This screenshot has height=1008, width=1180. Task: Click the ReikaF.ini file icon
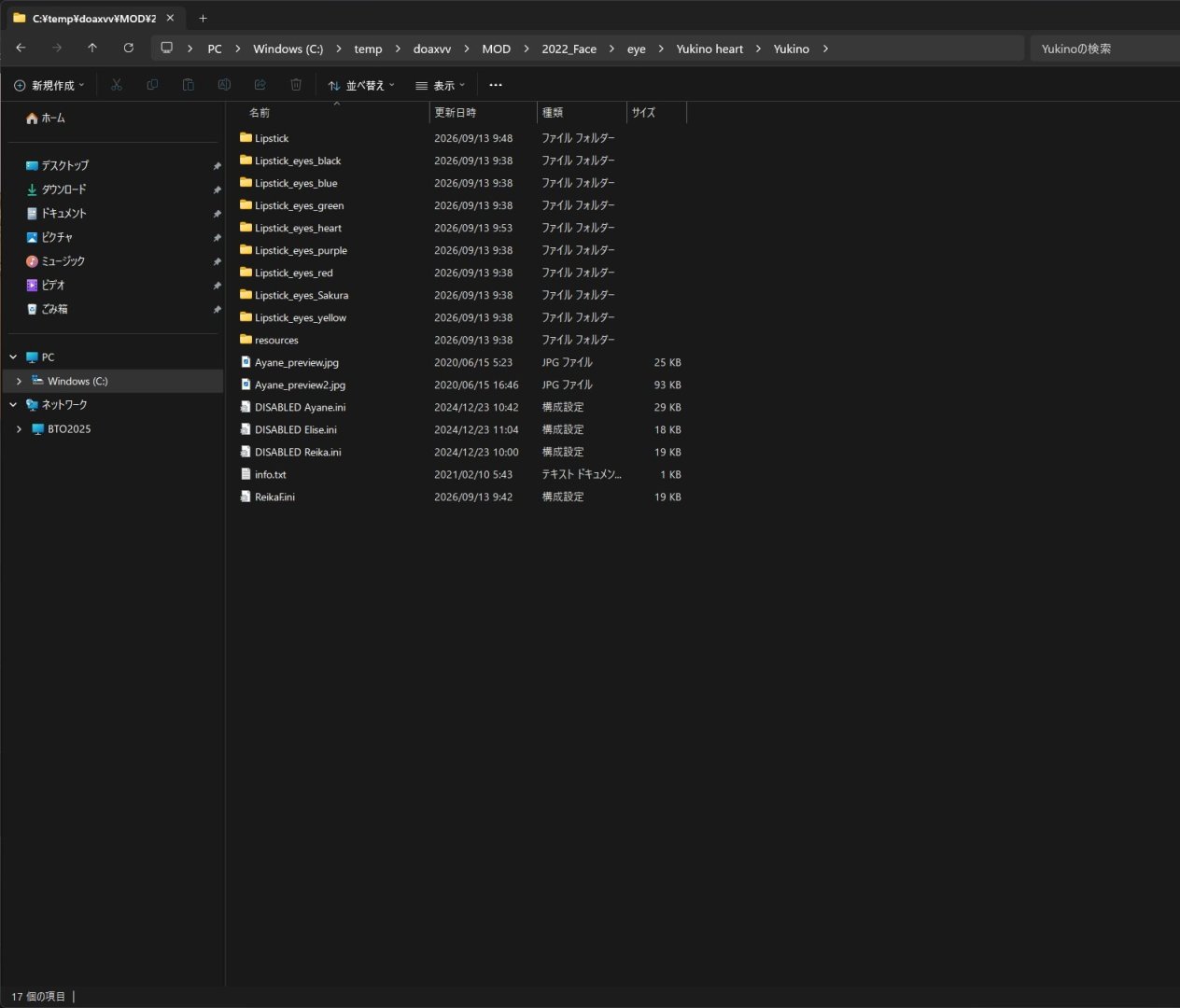(246, 497)
